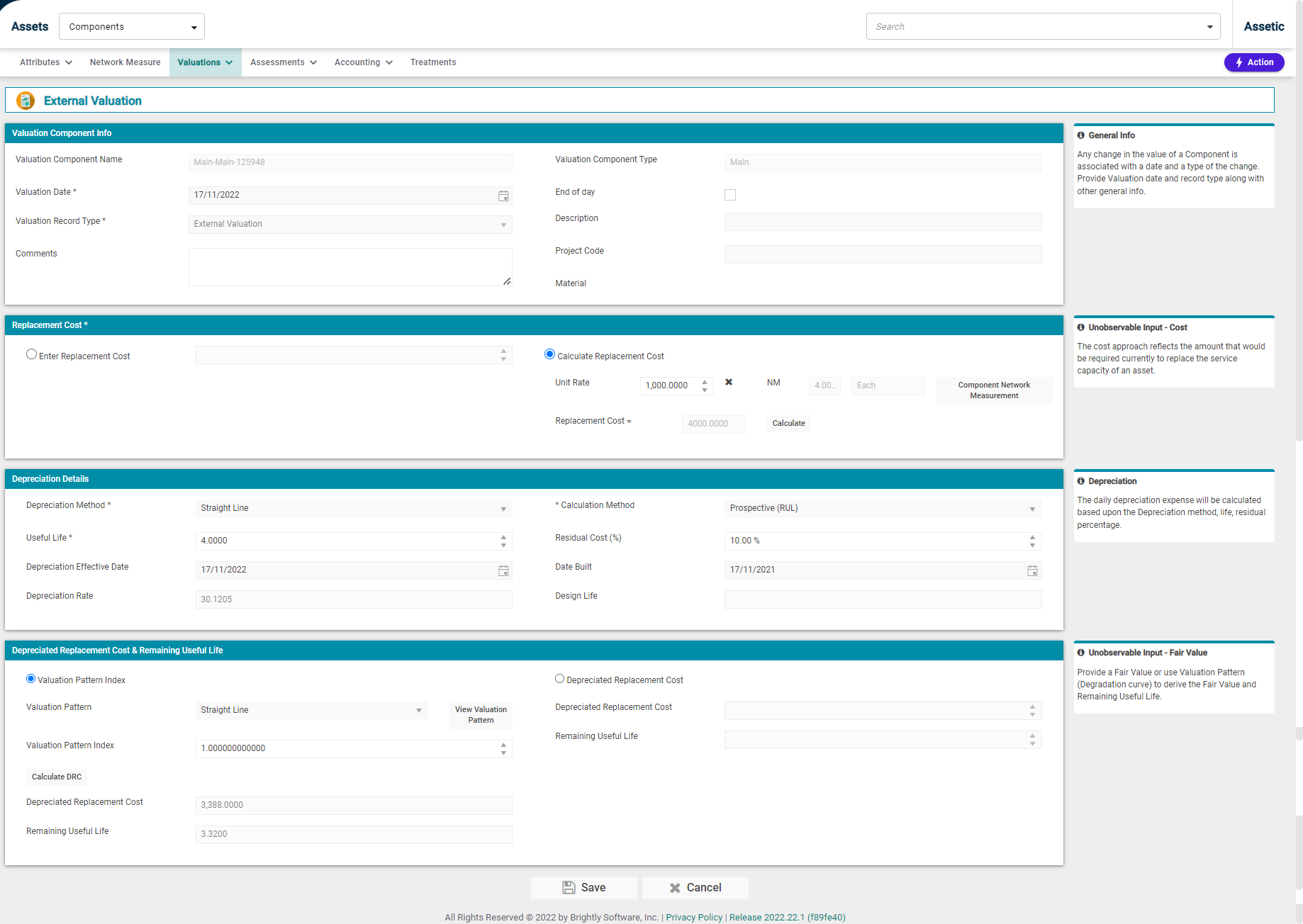
Task: Select the Enter Replacement Cost radio option
Action: click(x=31, y=354)
